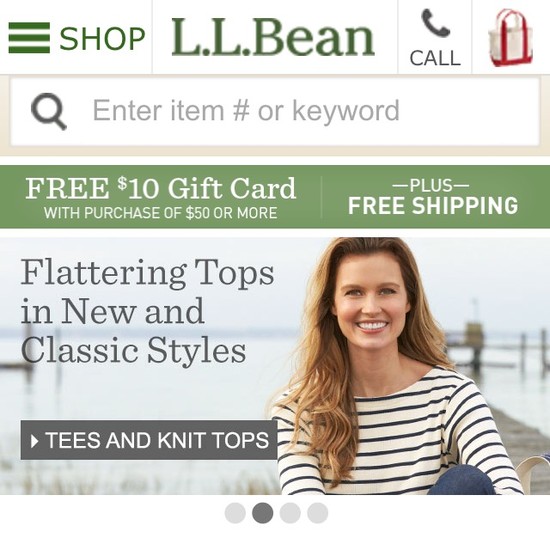Click the magnifying glass search icon
The height and width of the screenshot is (550, 550).
(48, 111)
